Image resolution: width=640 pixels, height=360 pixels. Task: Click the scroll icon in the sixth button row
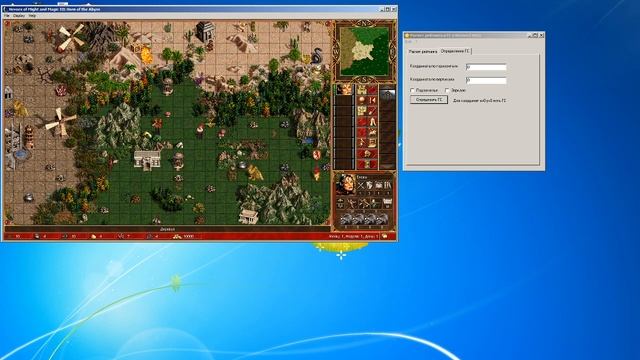tap(372, 142)
